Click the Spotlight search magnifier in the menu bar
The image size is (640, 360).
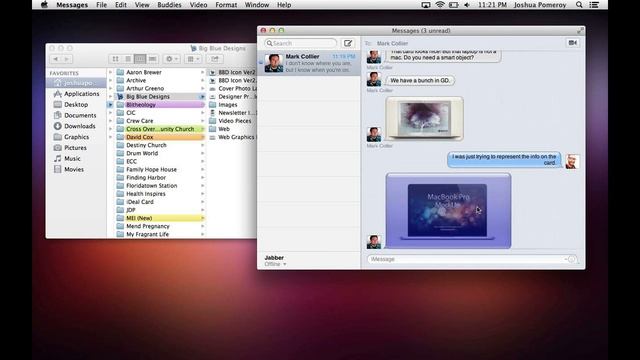(579, 5)
